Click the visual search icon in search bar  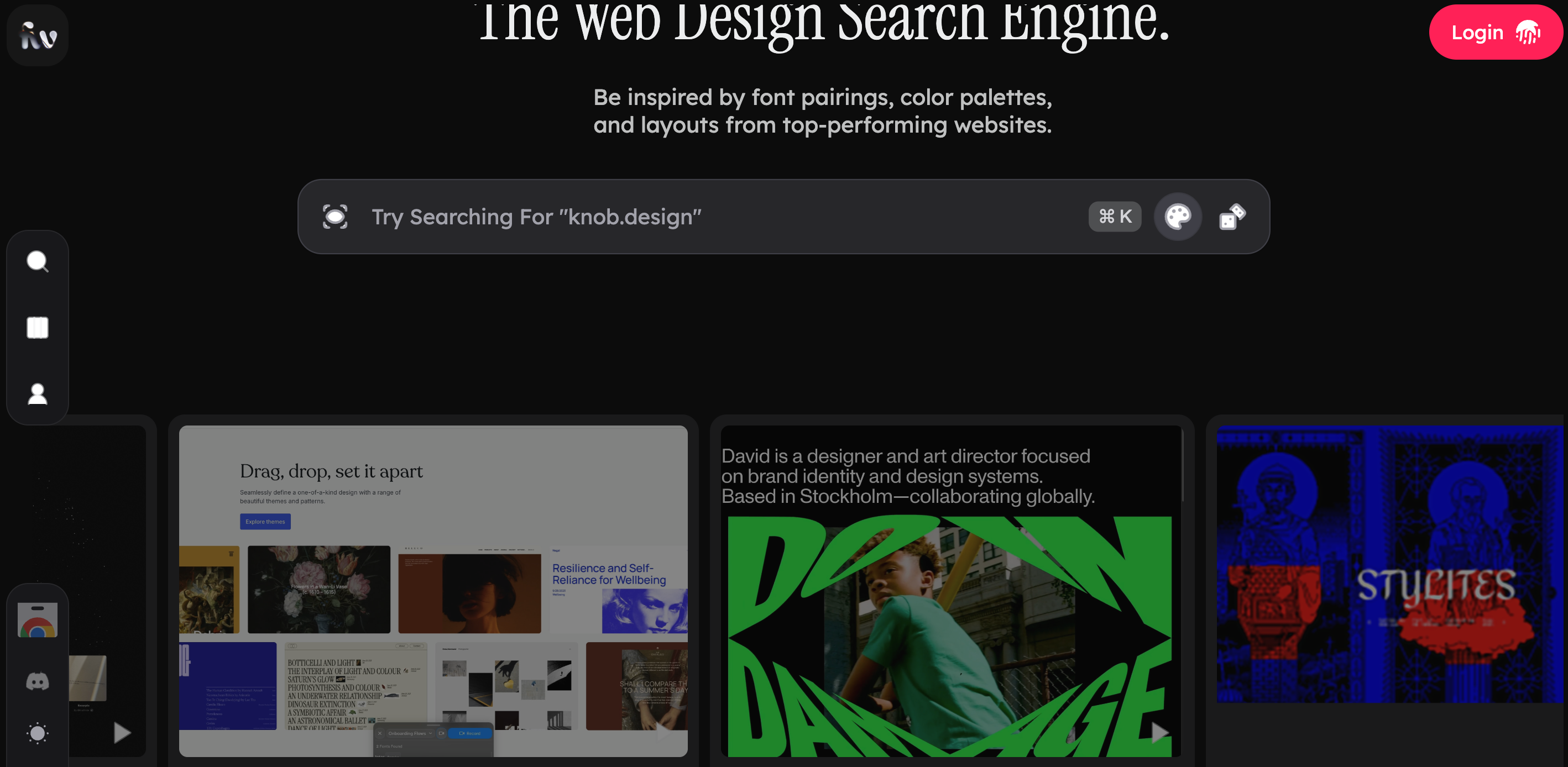335,217
